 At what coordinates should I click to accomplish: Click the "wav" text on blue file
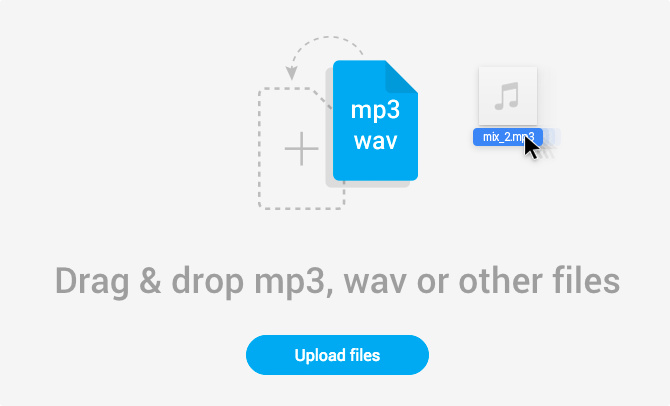(376, 141)
